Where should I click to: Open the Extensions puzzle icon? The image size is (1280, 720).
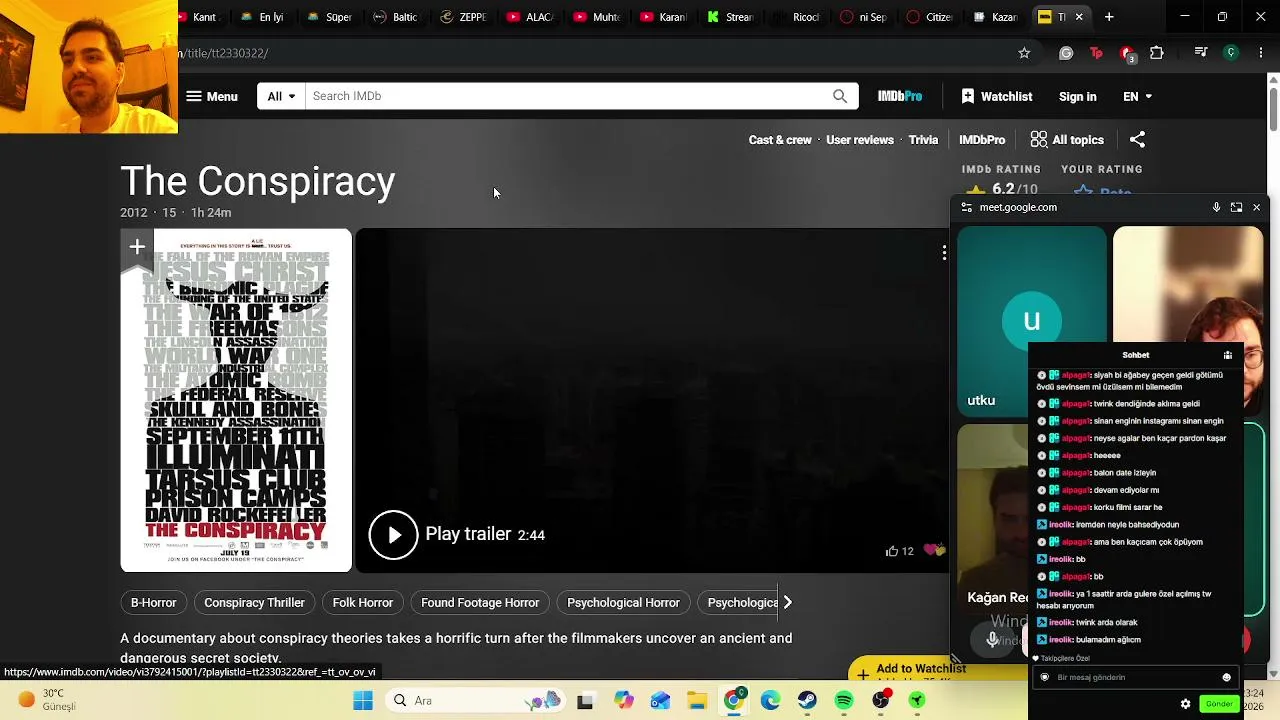coord(1157,53)
